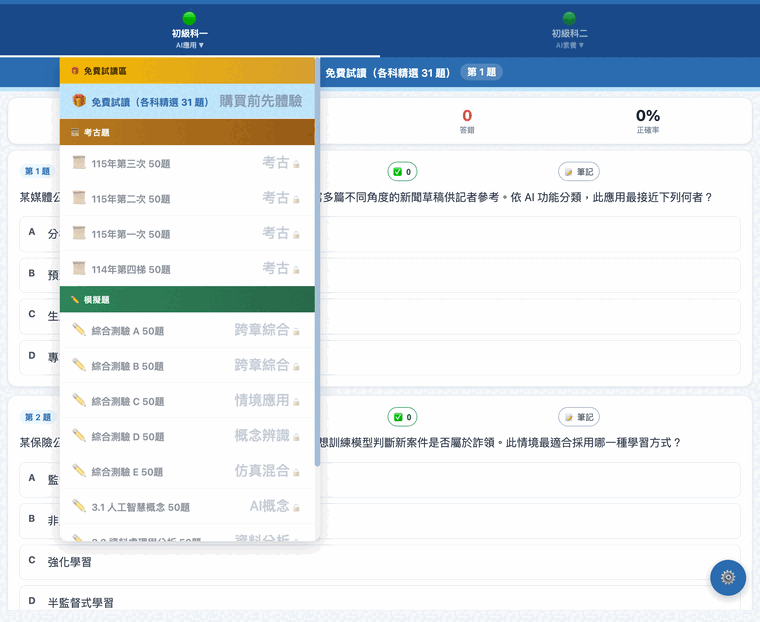760x622 pixels.
Task: Click the 0 答錯 statistic
Action: coord(467,120)
